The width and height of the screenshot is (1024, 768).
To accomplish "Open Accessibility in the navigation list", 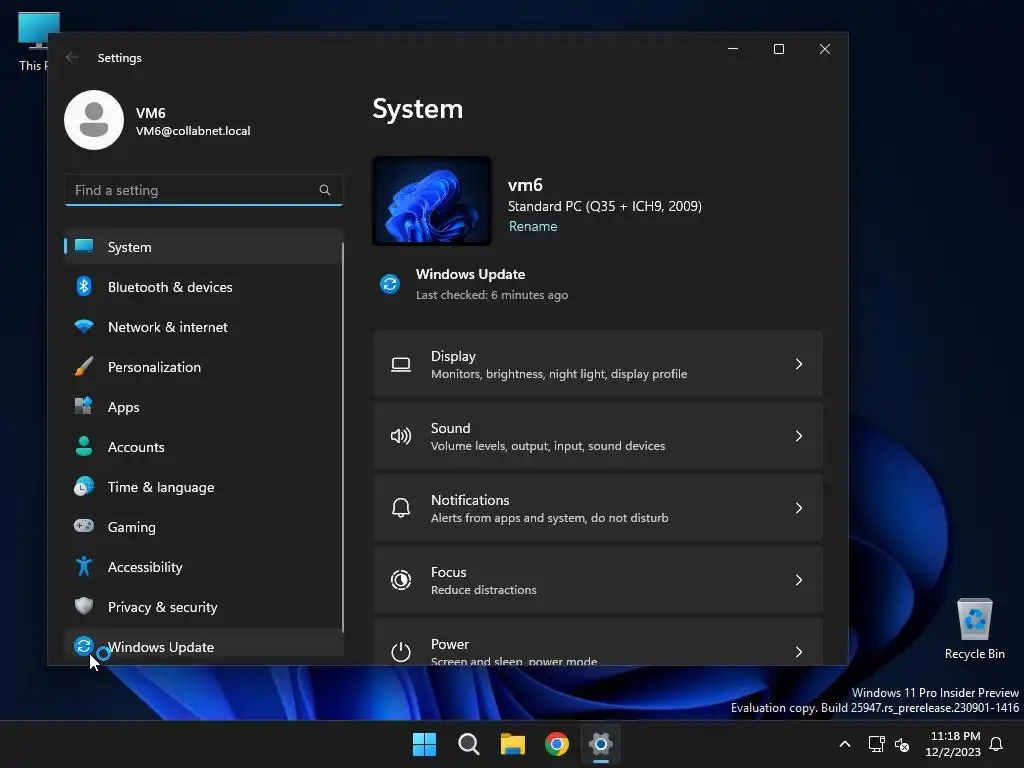I will tap(204, 567).
